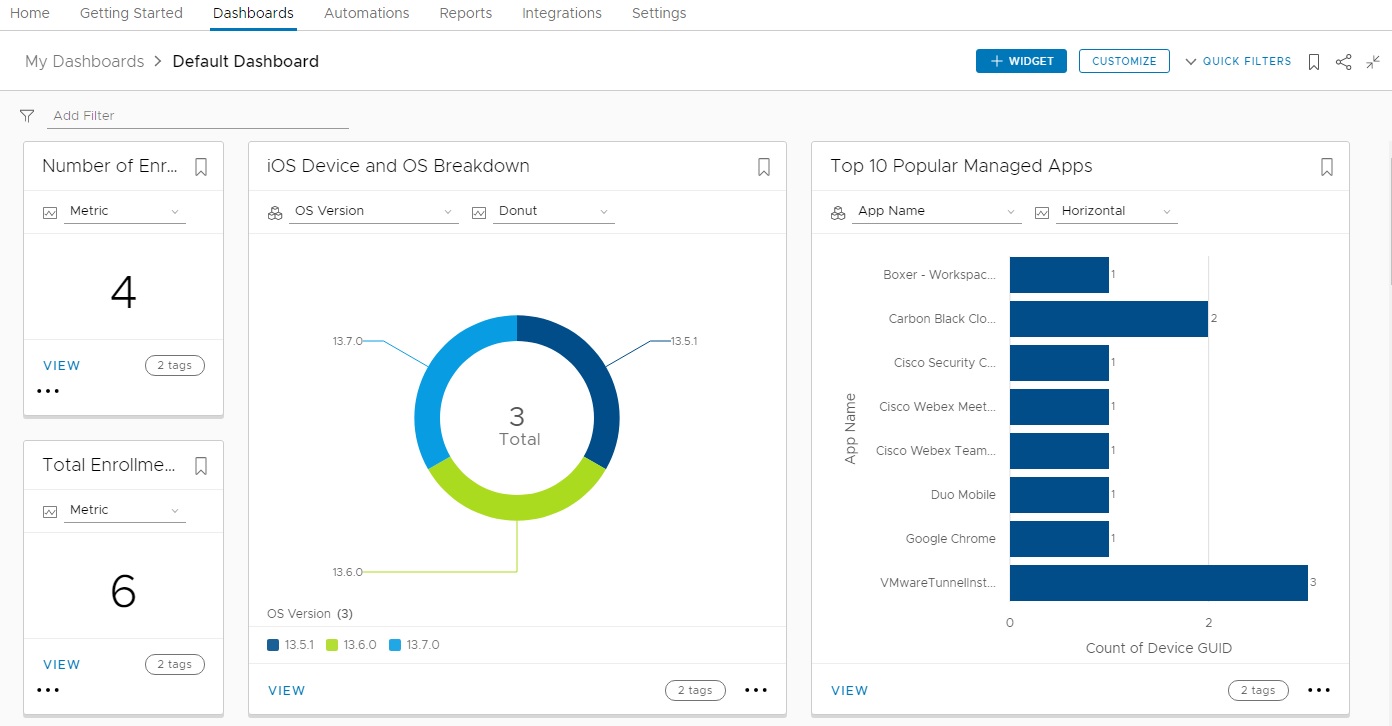The width and height of the screenshot is (1392, 726).
Task: Go to the Settings tab
Action: click(659, 14)
